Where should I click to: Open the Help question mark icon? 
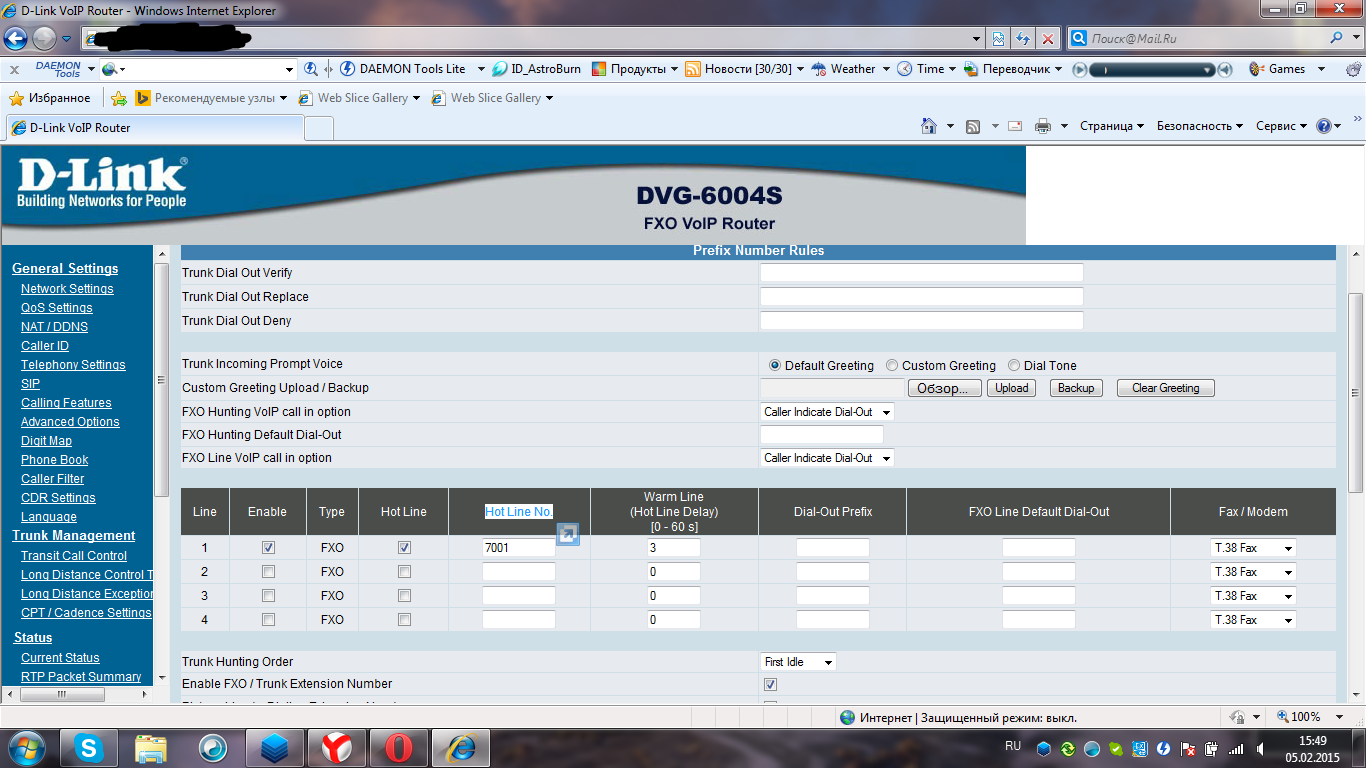[x=1324, y=126]
